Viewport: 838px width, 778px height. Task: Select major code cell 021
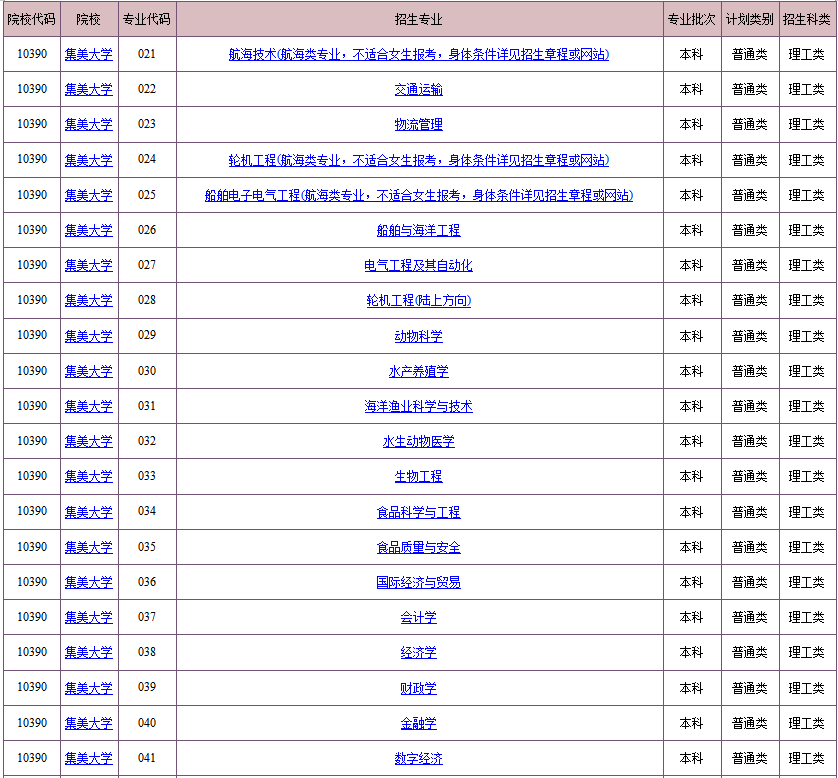[147, 54]
